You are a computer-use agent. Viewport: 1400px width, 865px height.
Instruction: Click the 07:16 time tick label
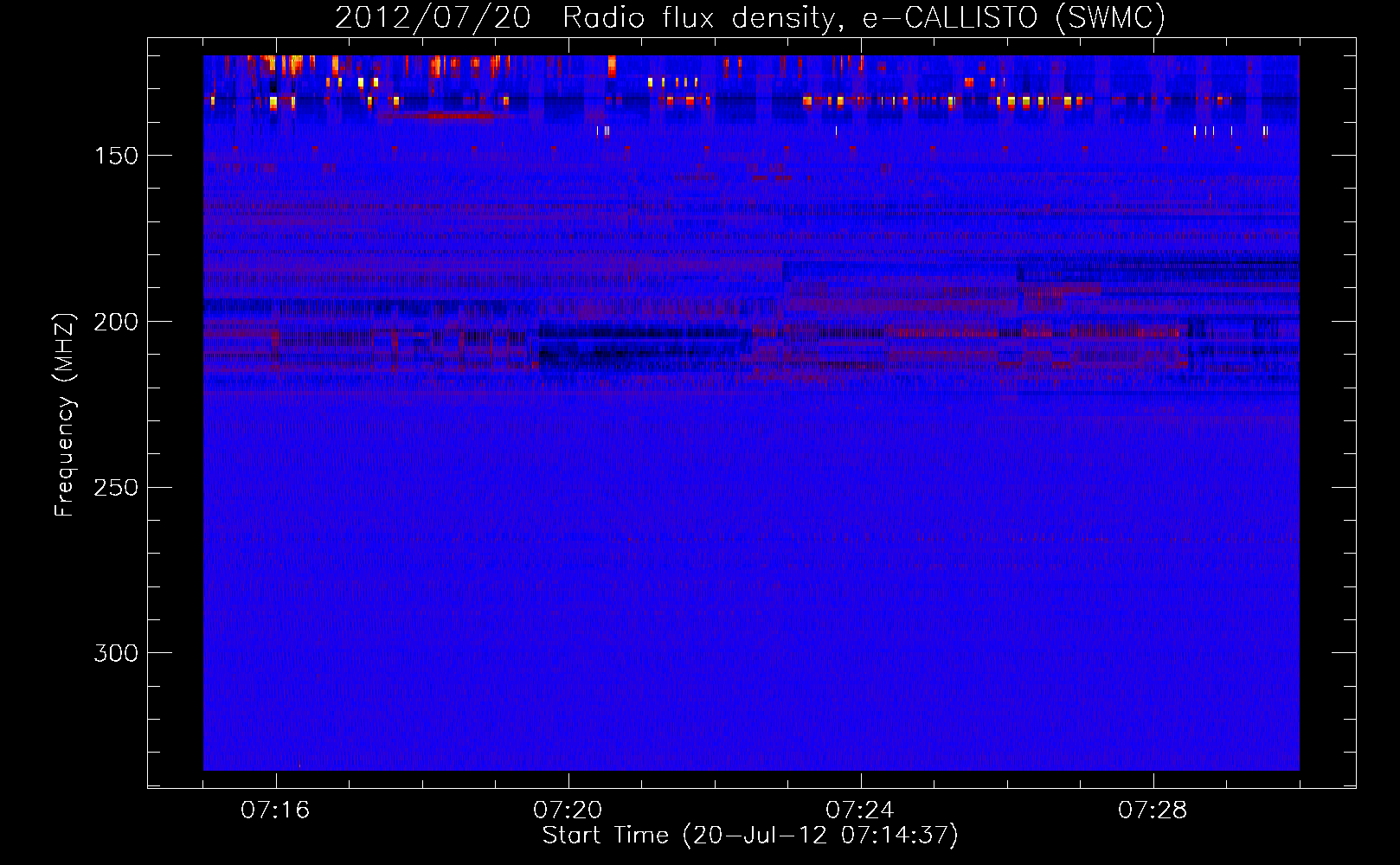275,811
